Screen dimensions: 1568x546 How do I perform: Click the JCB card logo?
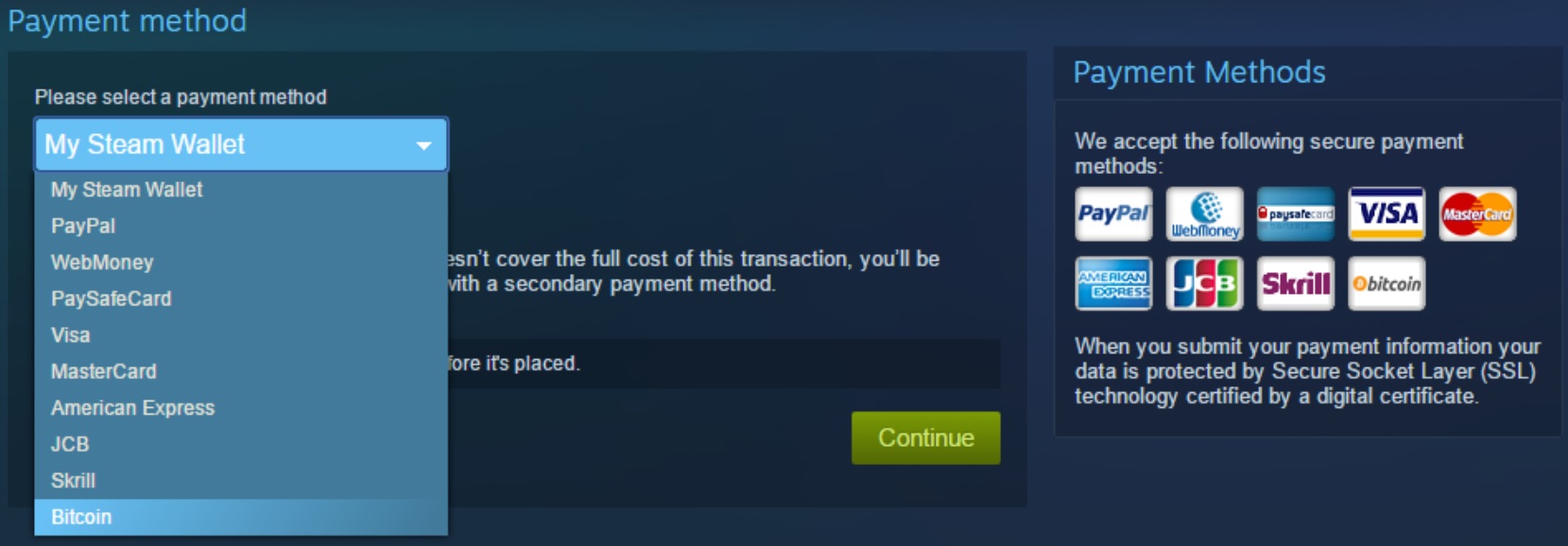pos(1204,283)
